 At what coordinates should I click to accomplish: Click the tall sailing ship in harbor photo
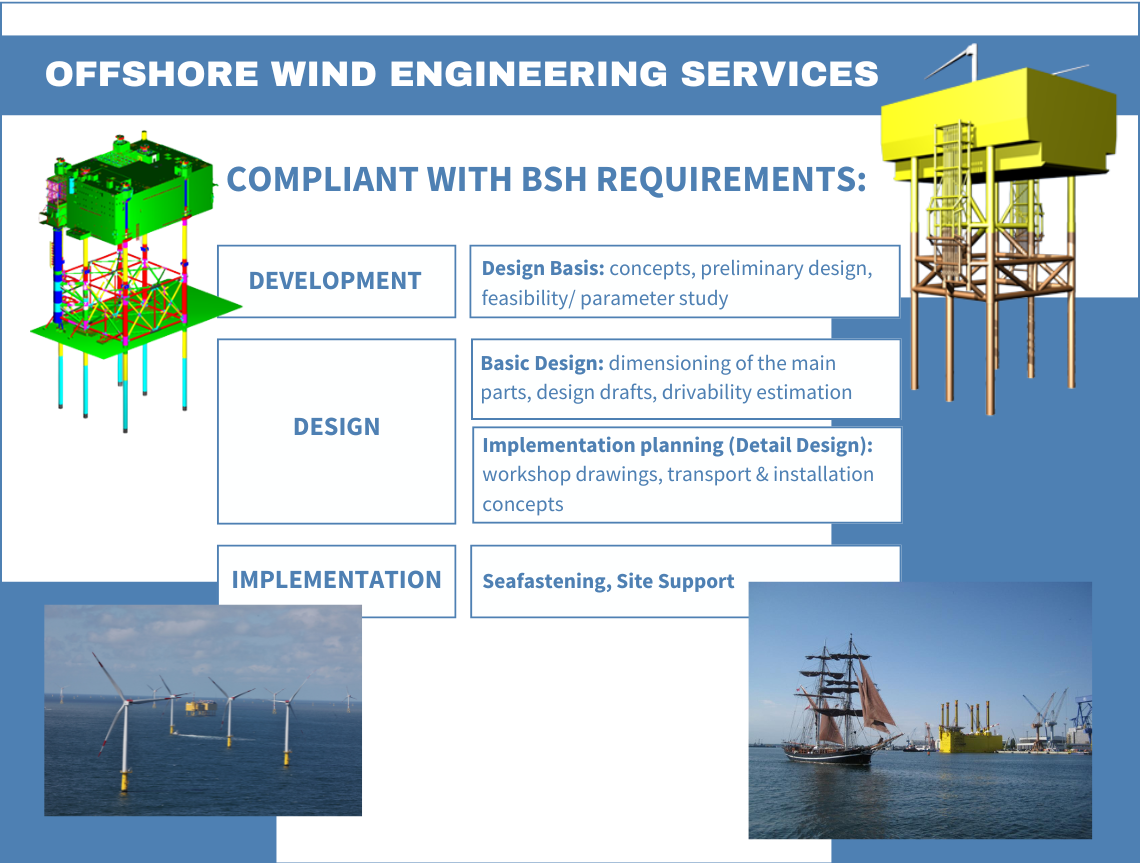click(840, 710)
